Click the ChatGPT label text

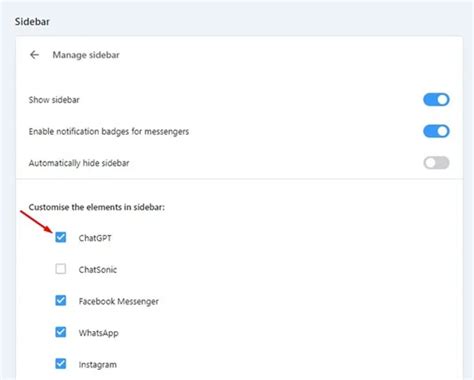coord(95,238)
